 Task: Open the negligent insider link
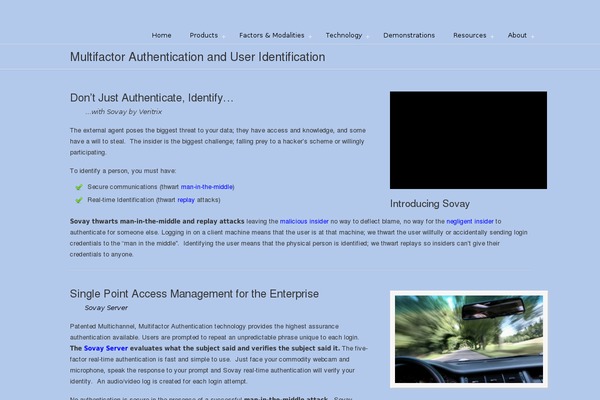point(470,221)
